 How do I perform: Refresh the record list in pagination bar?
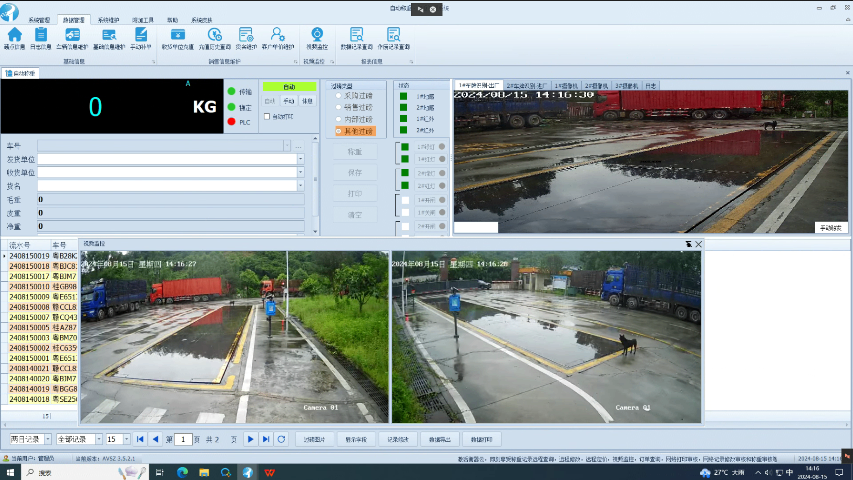282,439
